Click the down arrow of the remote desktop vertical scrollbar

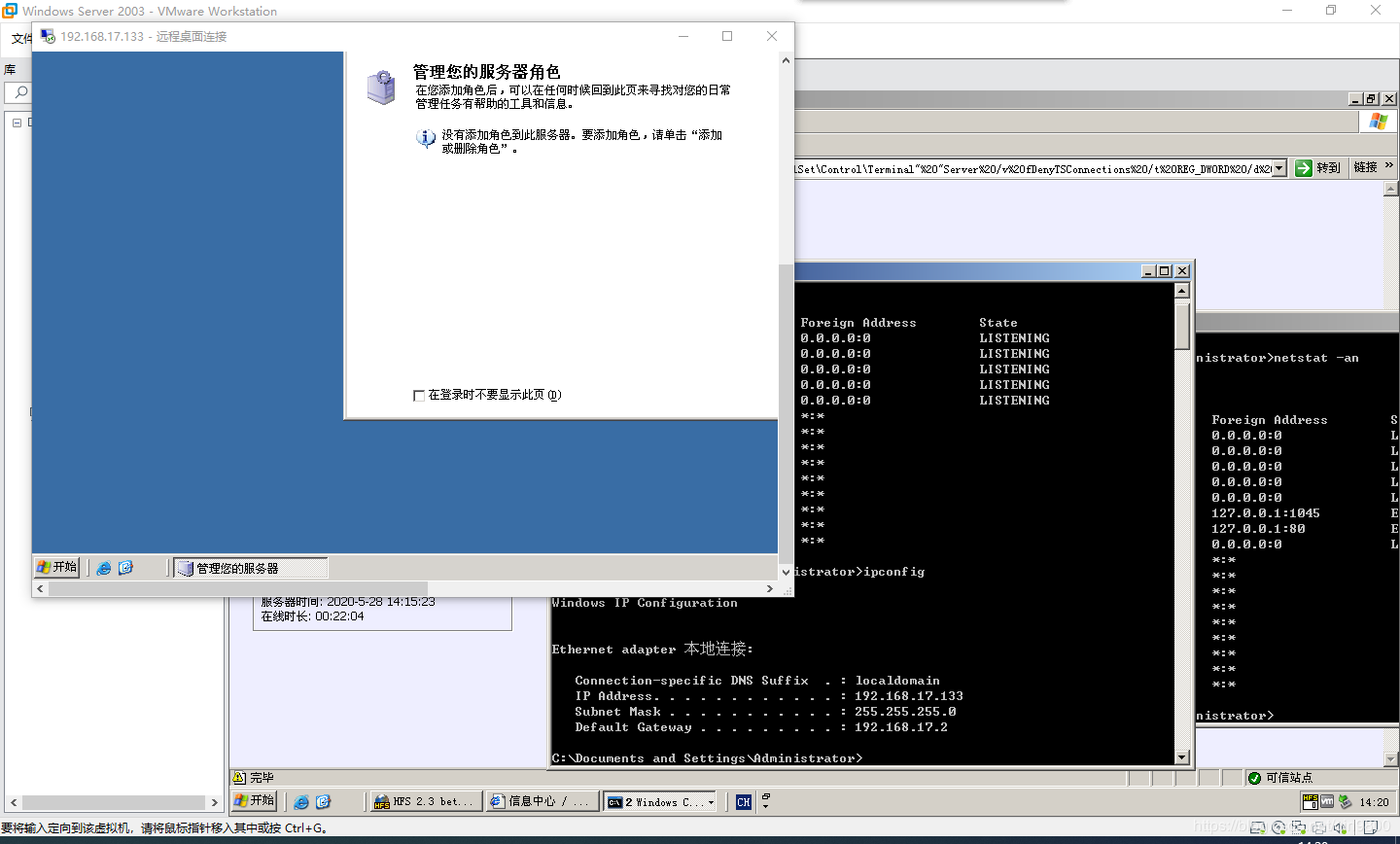[x=786, y=572]
